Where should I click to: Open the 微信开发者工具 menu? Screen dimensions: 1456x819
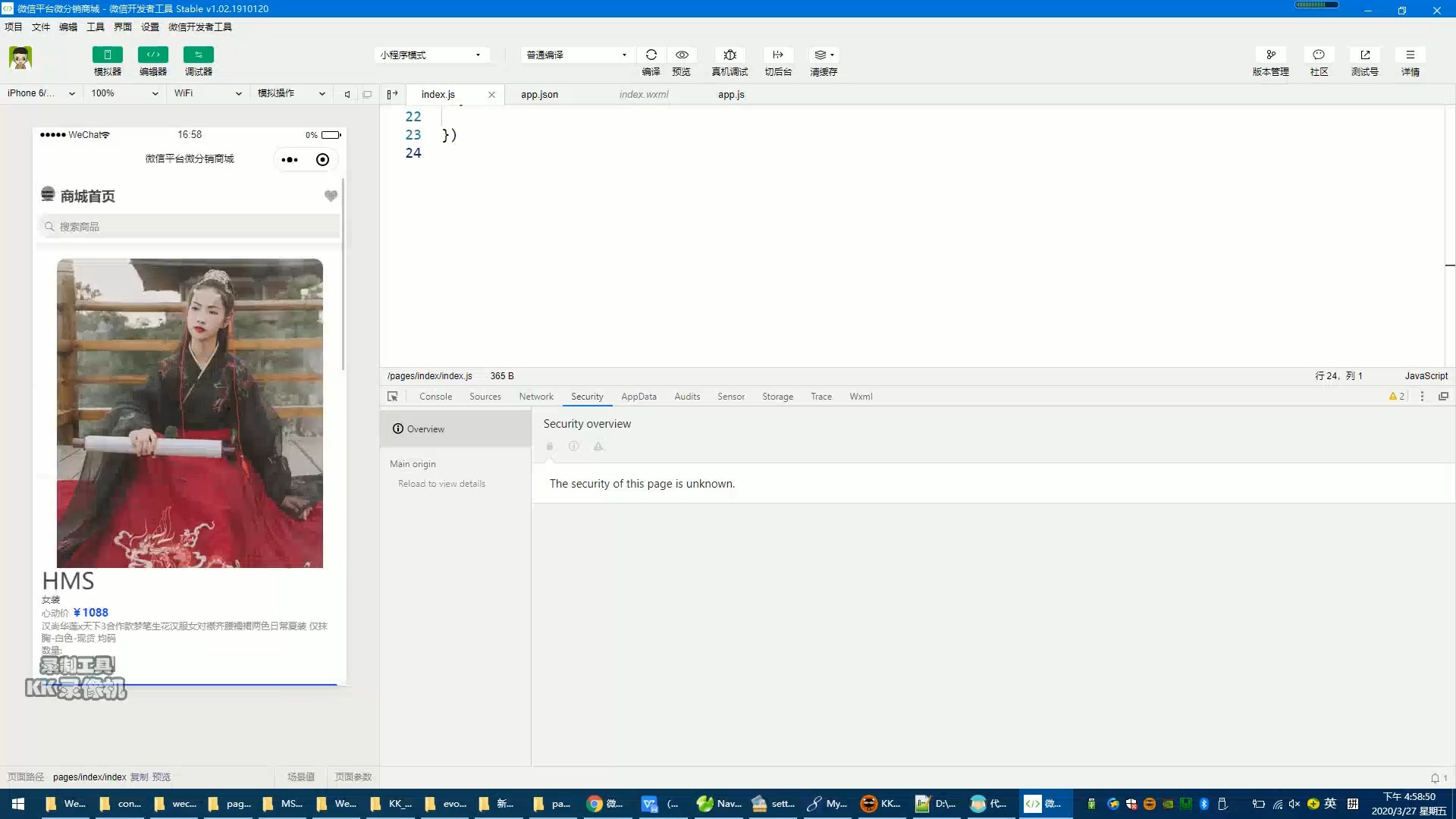200,27
